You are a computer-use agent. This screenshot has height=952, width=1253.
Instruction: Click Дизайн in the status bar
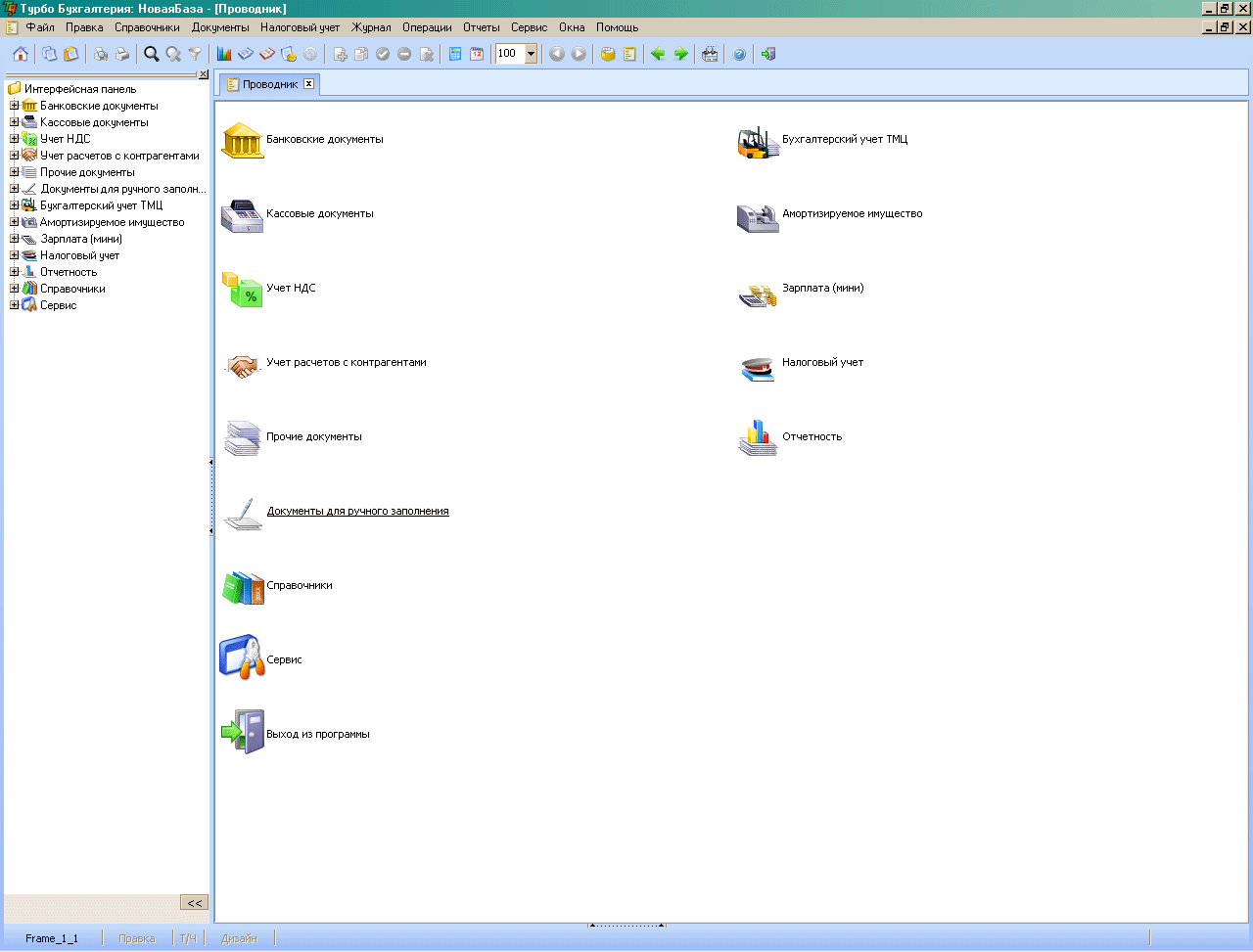click(239, 938)
